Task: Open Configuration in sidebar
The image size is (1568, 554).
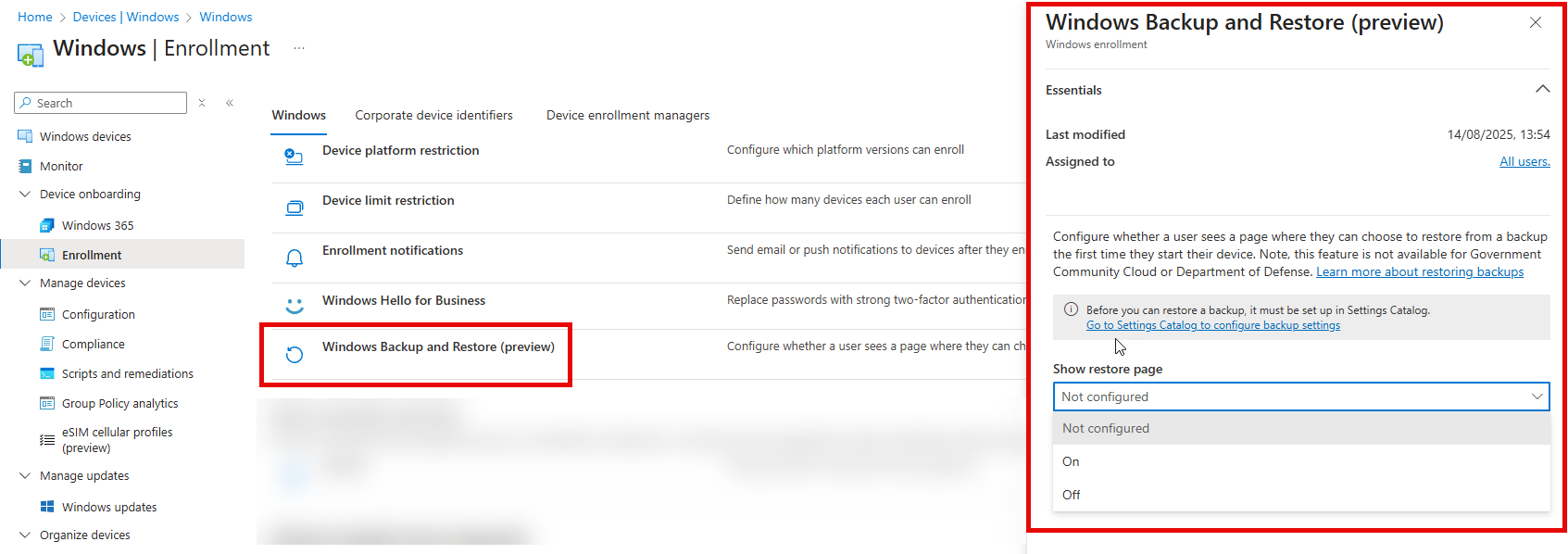Action: [x=98, y=314]
